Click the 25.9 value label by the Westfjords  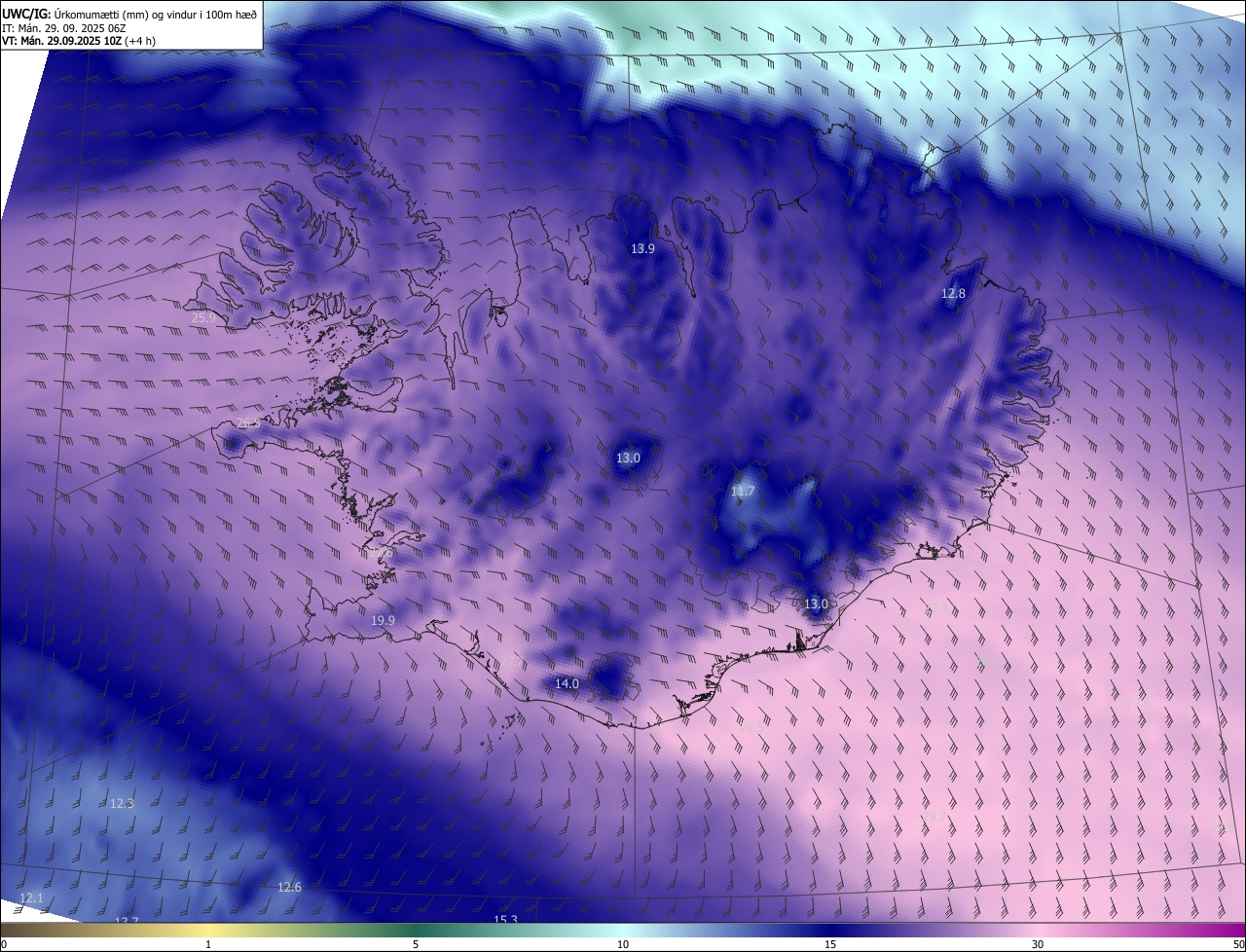[x=203, y=317]
